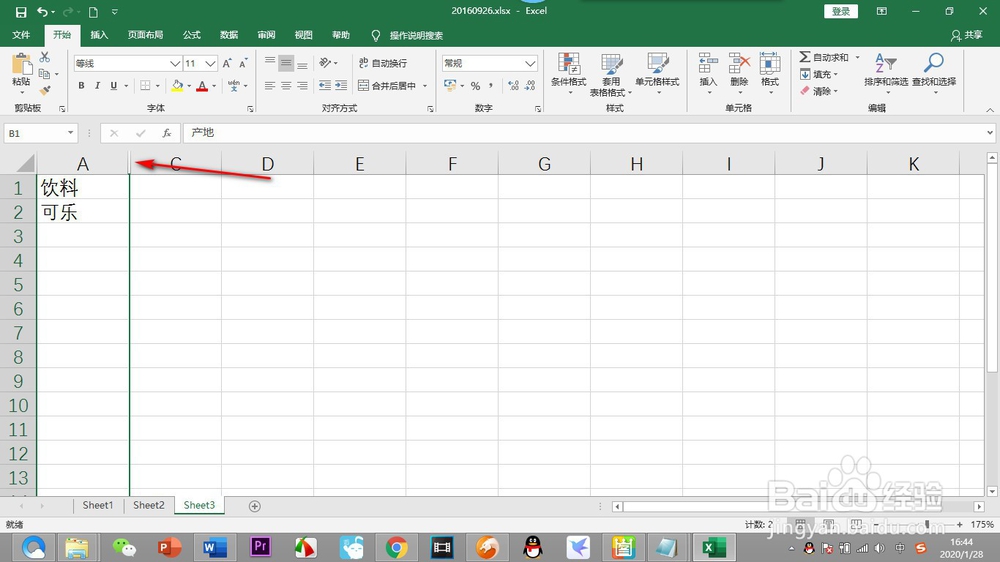The height and width of the screenshot is (562, 1000).
Task: Open the font size dropdown
Action: (x=210, y=63)
